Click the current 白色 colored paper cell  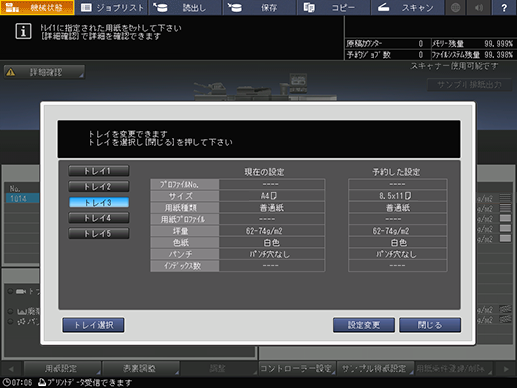pyautogui.click(x=271, y=242)
